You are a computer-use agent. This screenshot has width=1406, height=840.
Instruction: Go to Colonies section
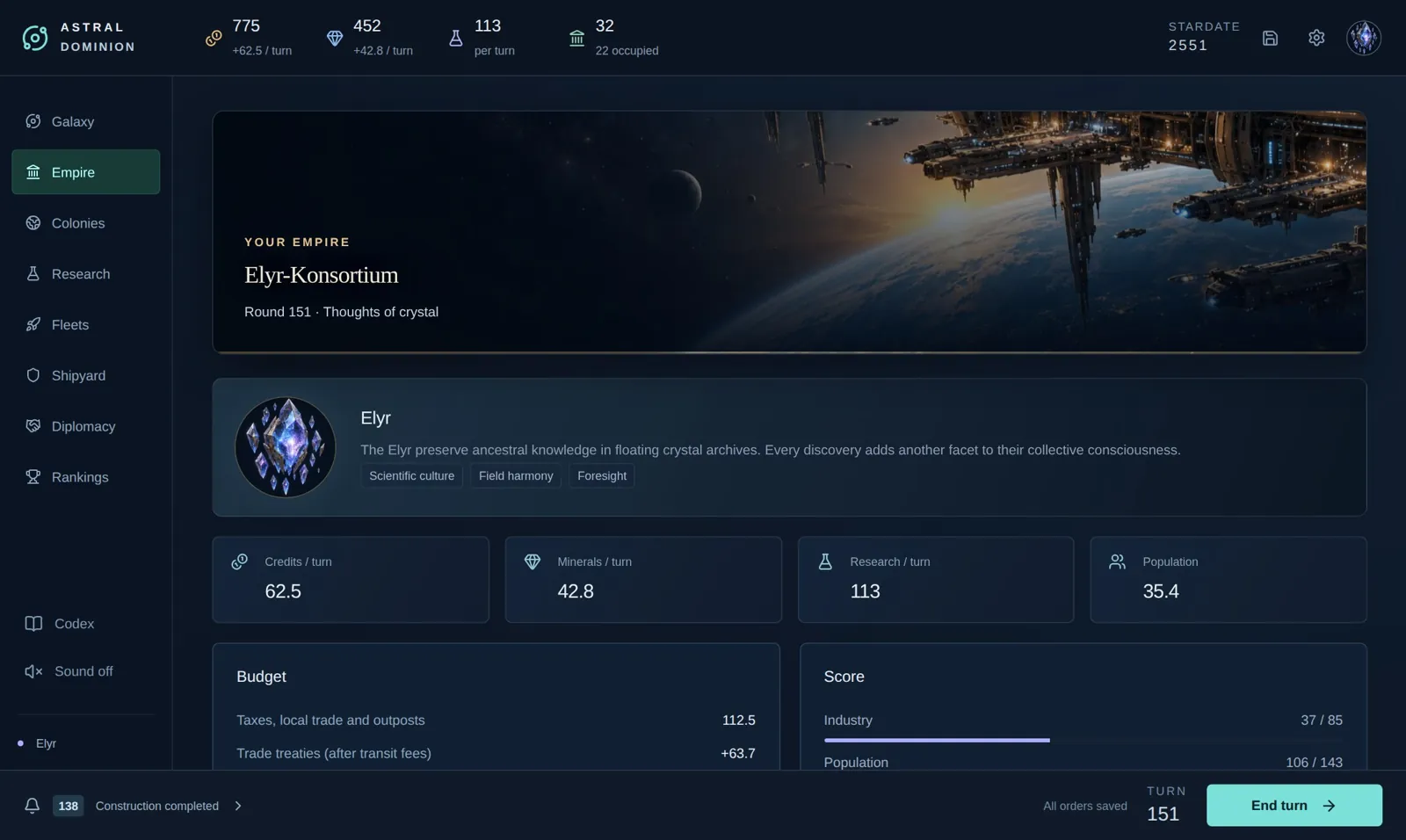click(85, 223)
